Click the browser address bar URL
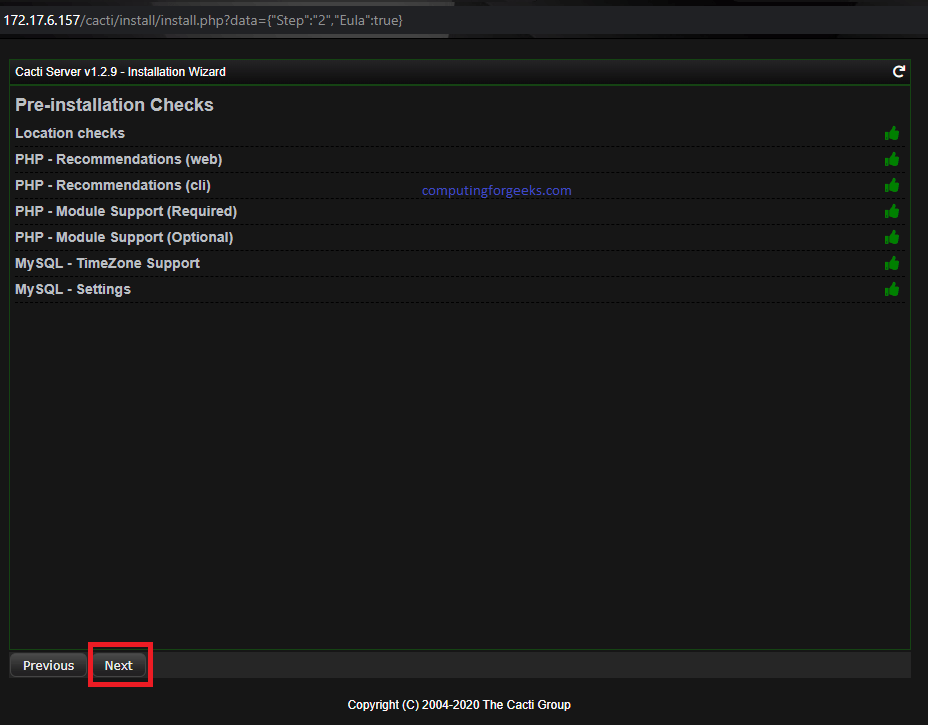 (x=203, y=20)
